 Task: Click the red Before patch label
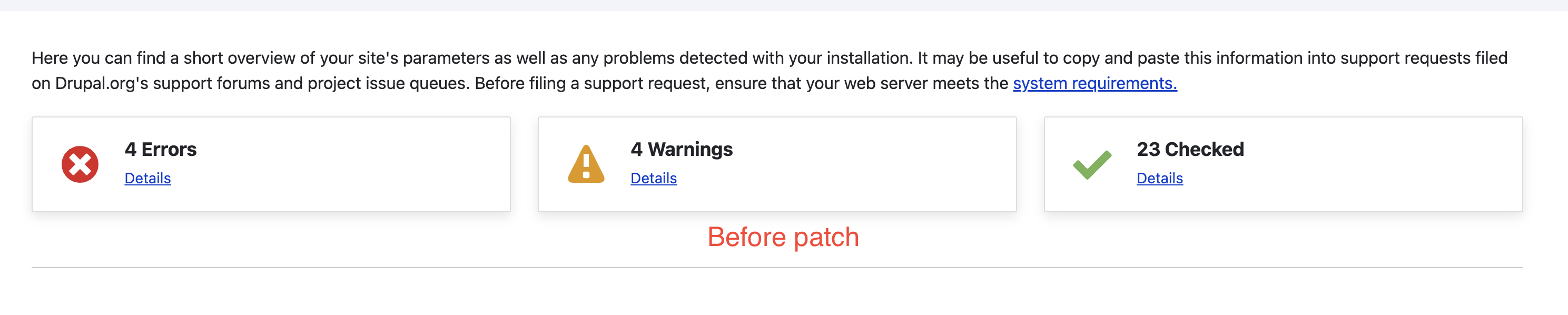click(x=783, y=237)
